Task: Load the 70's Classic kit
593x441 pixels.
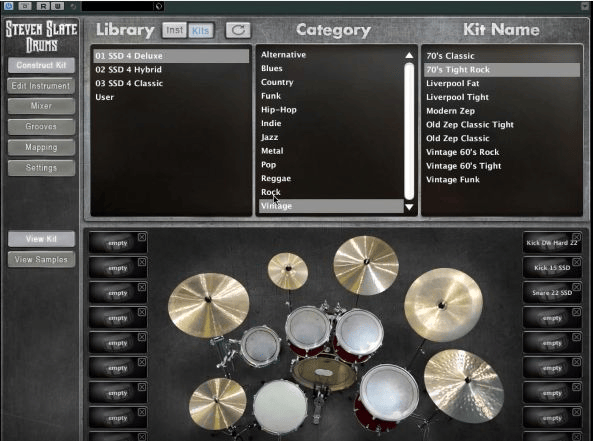Action: pyautogui.click(x=501, y=56)
